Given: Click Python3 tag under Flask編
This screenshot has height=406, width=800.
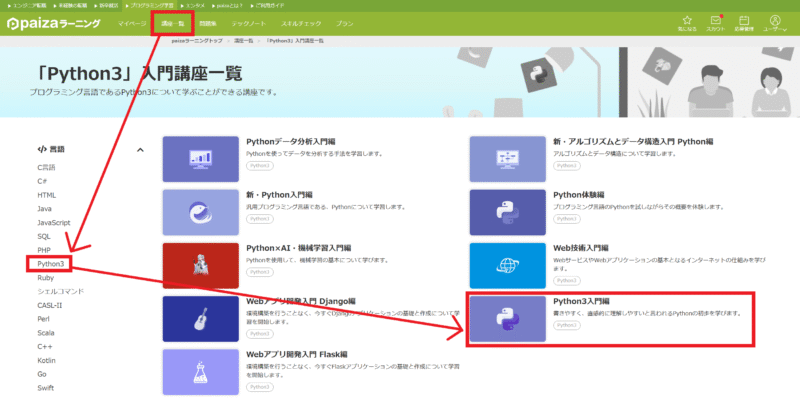Looking at the screenshot, I should point(260,387).
